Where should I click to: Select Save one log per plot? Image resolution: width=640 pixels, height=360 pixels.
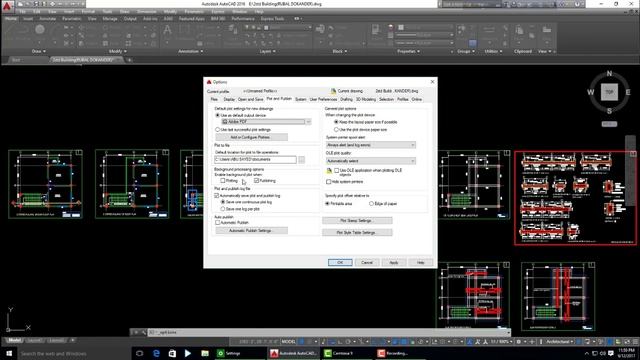coord(223,209)
